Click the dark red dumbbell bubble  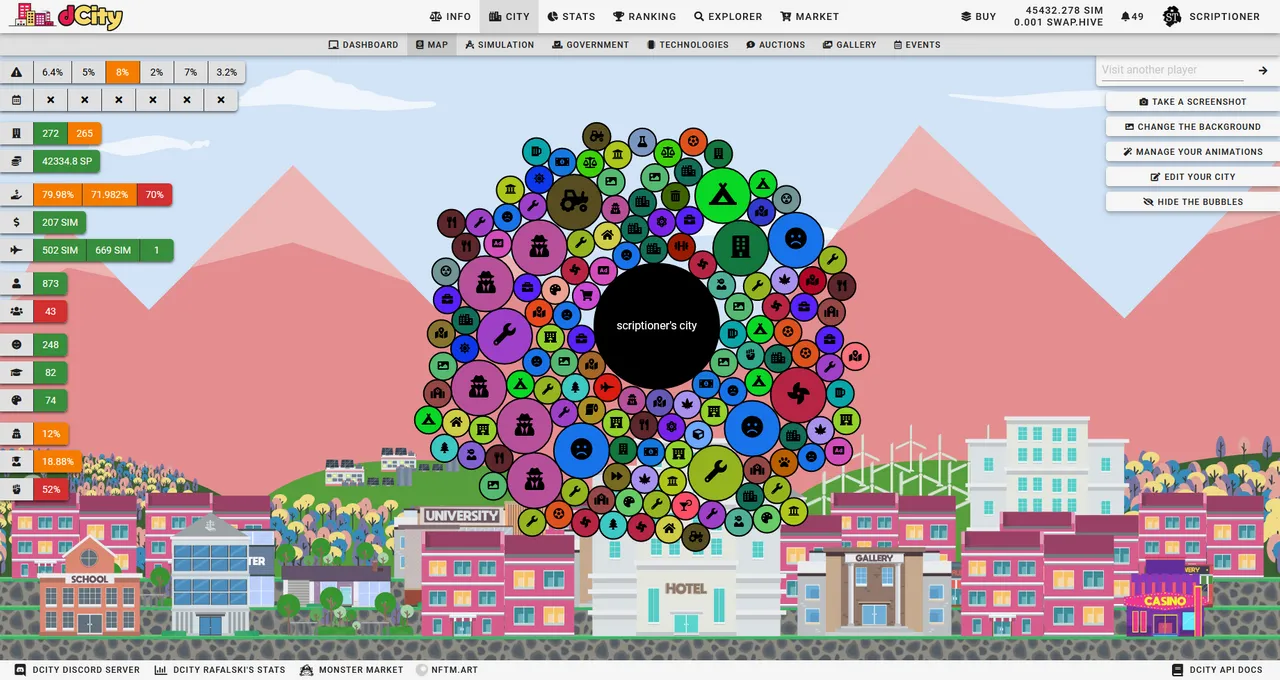pos(682,246)
